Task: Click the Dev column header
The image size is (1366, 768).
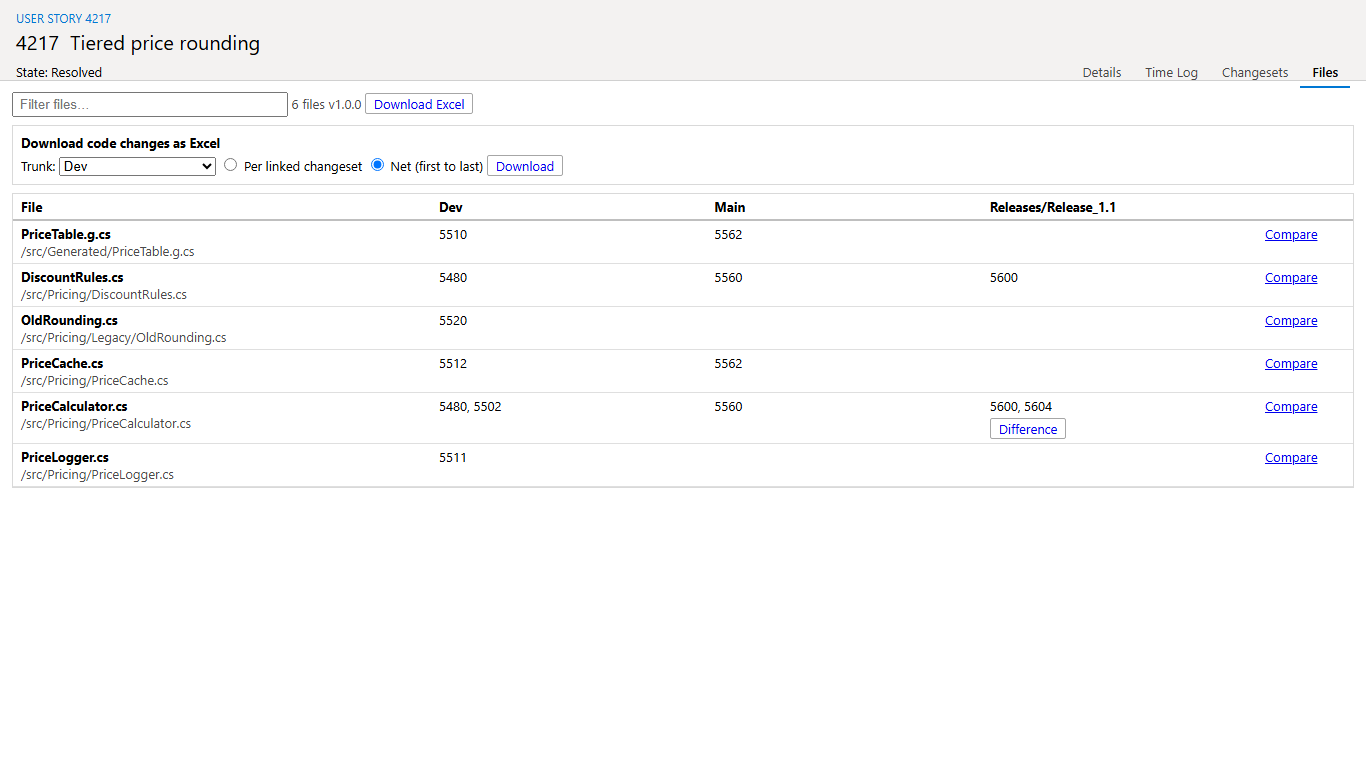Action: (x=451, y=208)
